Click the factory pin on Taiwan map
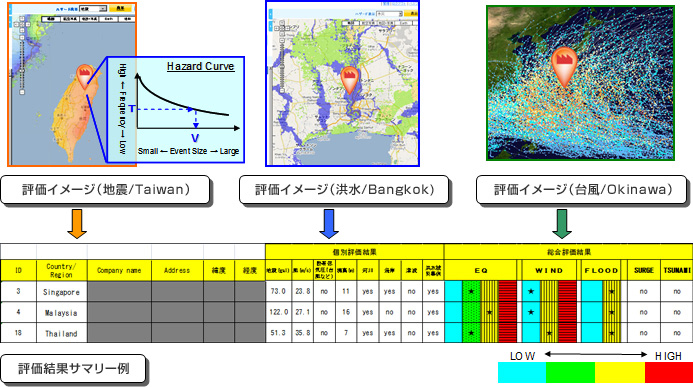The width and height of the screenshot is (693, 388). pyautogui.click(x=84, y=75)
